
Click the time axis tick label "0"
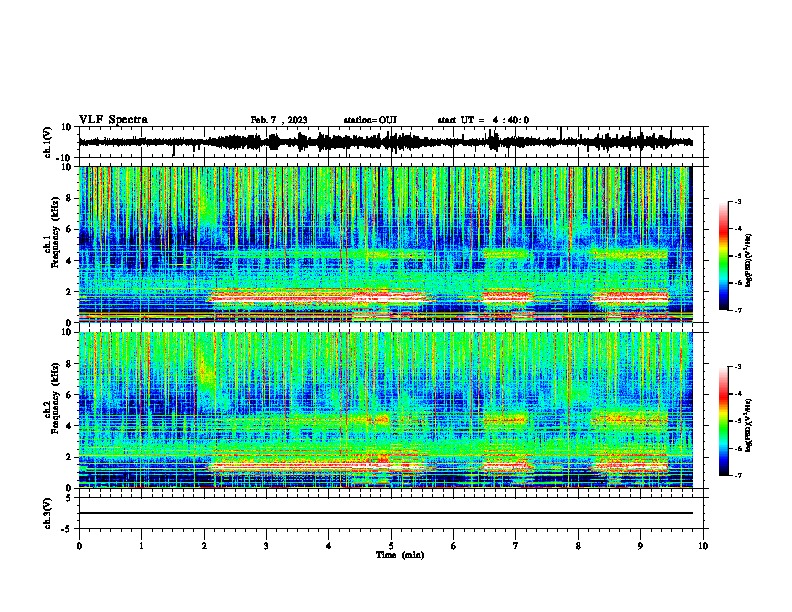click(x=79, y=546)
